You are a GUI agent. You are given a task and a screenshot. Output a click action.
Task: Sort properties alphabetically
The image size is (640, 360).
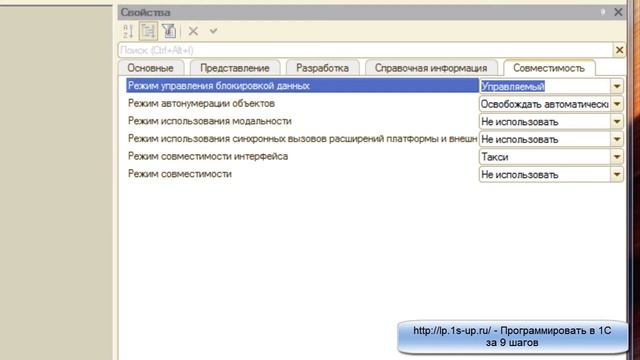click(x=128, y=31)
